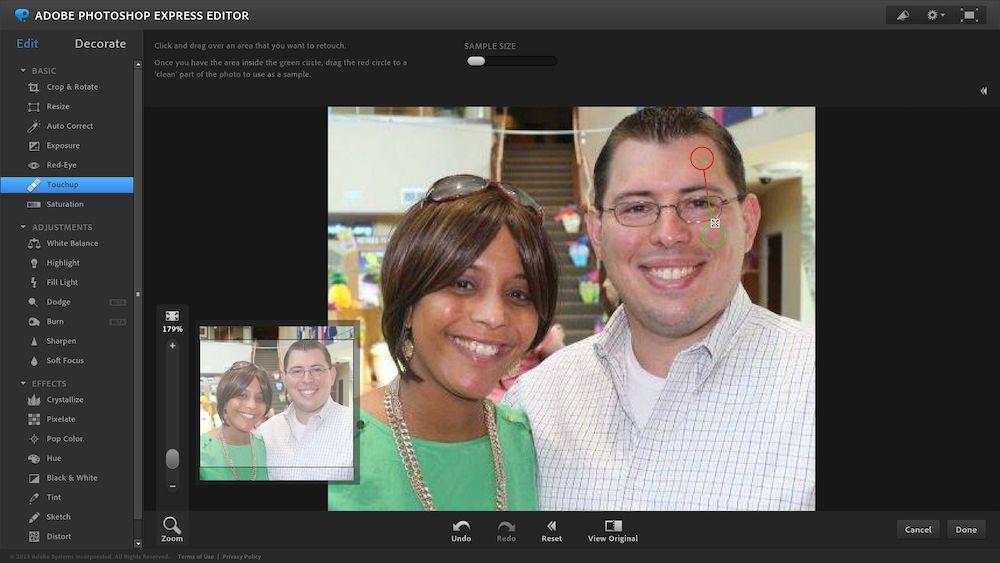Toggle View Original comparison
Image resolution: width=1000 pixels, height=563 pixels.
click(613, 531)
